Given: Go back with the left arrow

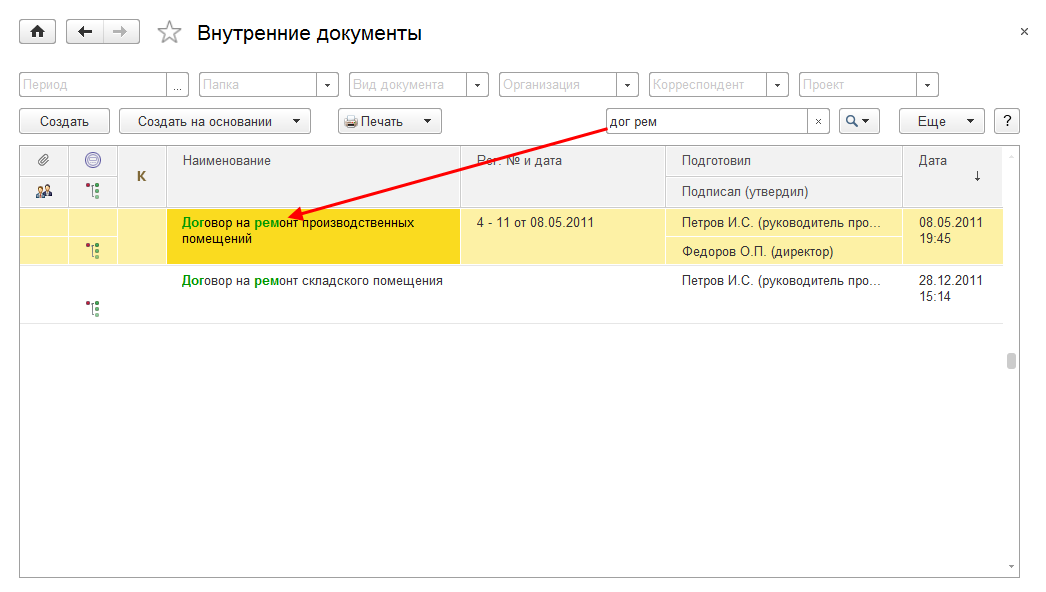Looking at the screenshot, I should tap(85, 32).
